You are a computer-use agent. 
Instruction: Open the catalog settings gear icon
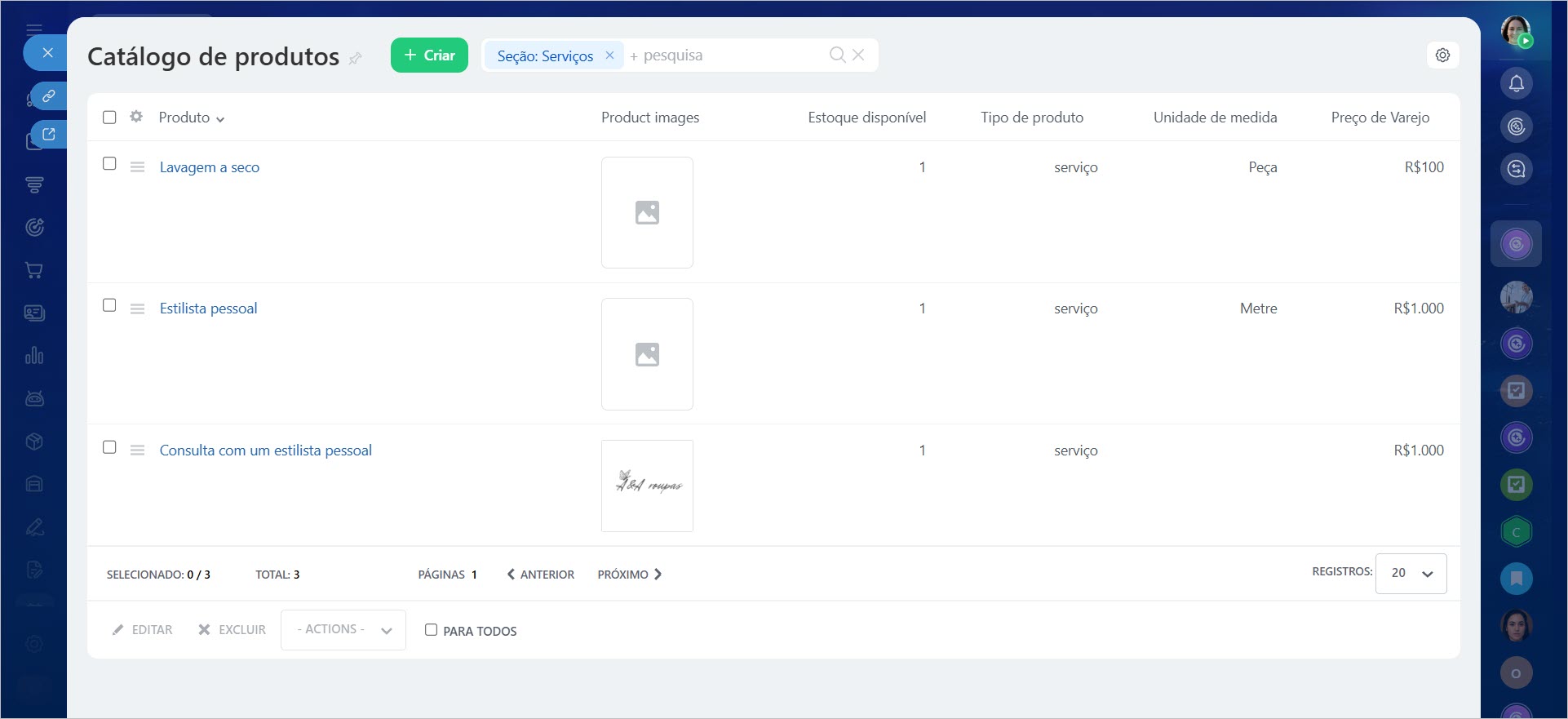(x=1442, y=55)
